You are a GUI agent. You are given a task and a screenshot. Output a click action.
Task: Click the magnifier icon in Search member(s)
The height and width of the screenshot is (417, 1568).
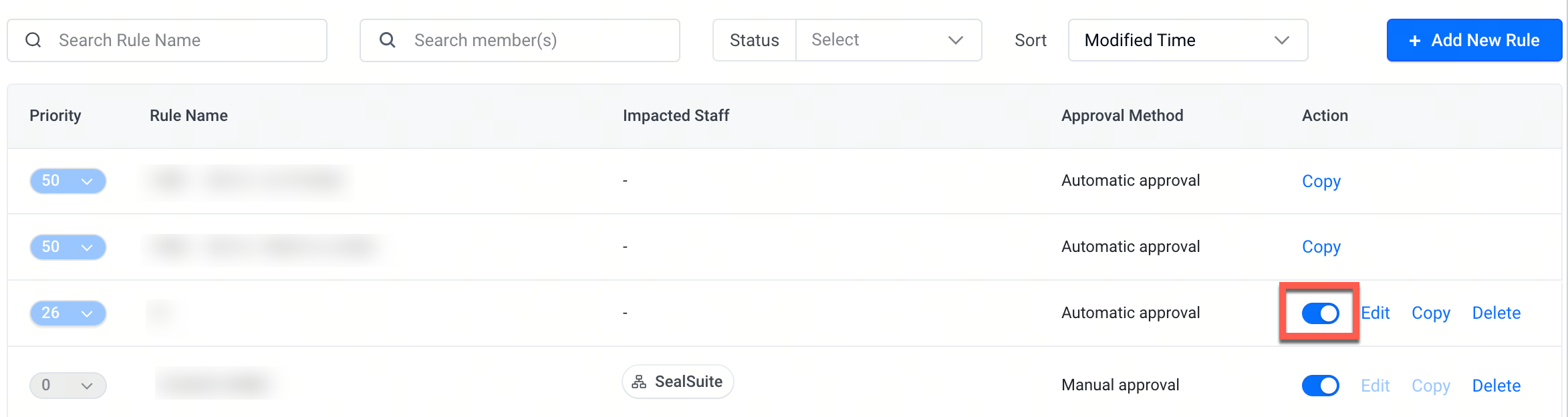[x=387, y=40]
